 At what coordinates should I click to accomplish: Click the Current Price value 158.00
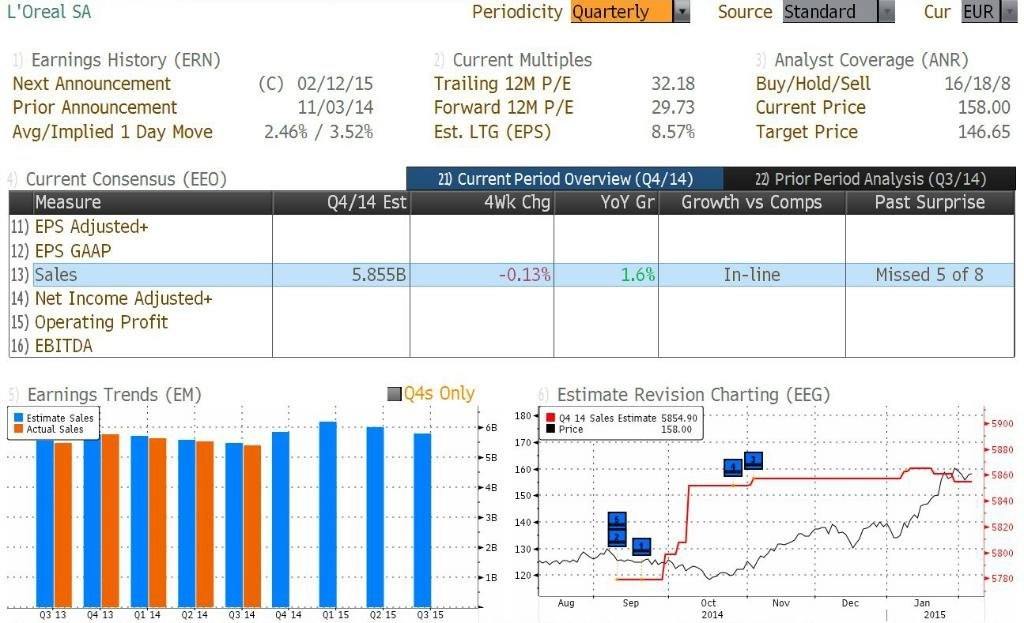tap(984, 107)
